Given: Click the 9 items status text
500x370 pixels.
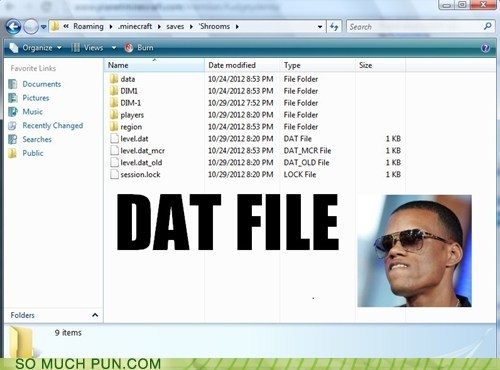Looking at the screenshot, I should [68, 333].
